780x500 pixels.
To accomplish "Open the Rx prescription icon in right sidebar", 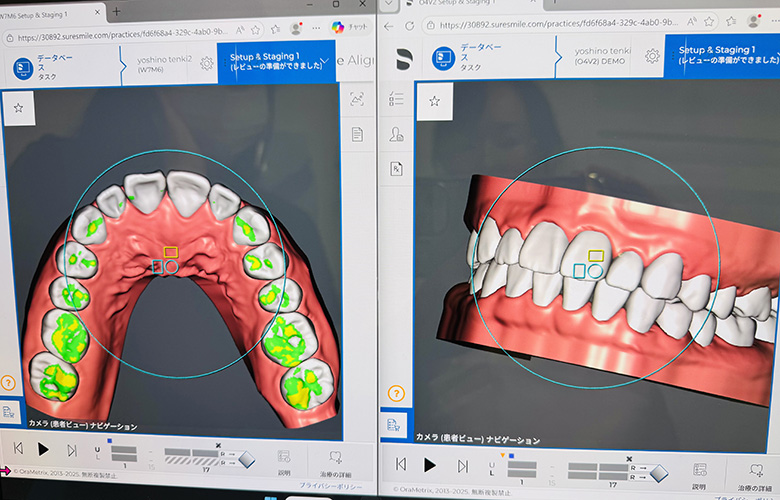I will (396, 168).
